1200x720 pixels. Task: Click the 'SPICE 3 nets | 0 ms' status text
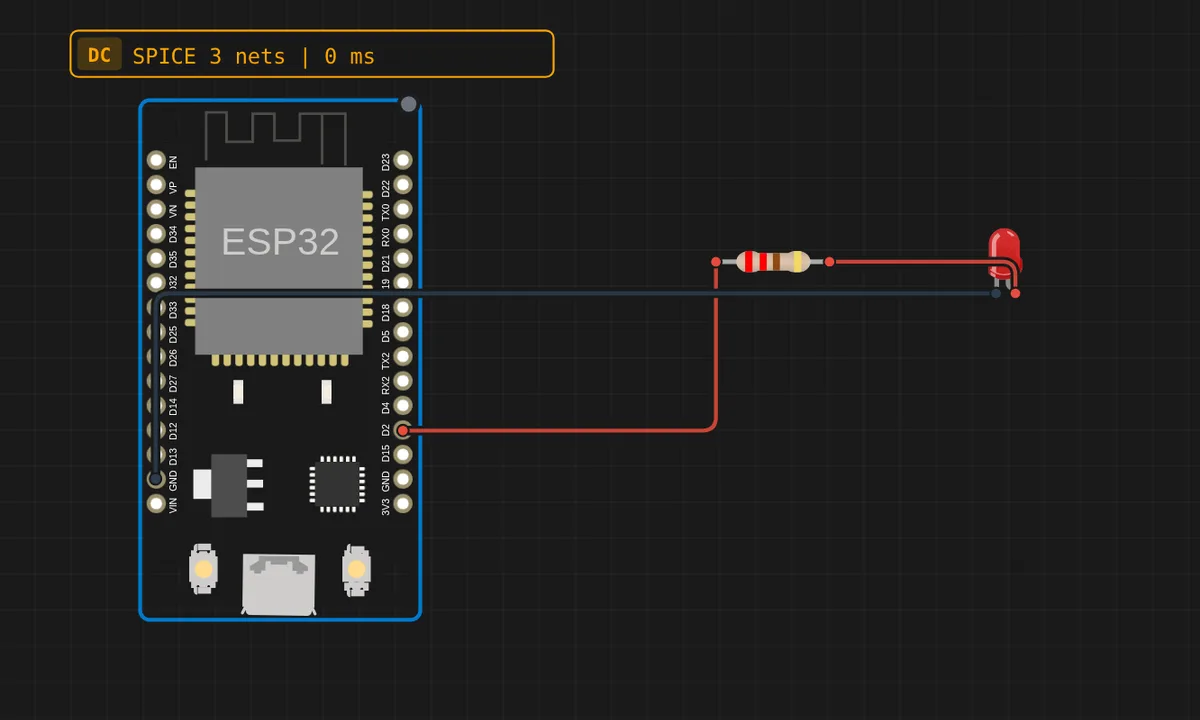(x=254, y=56)
